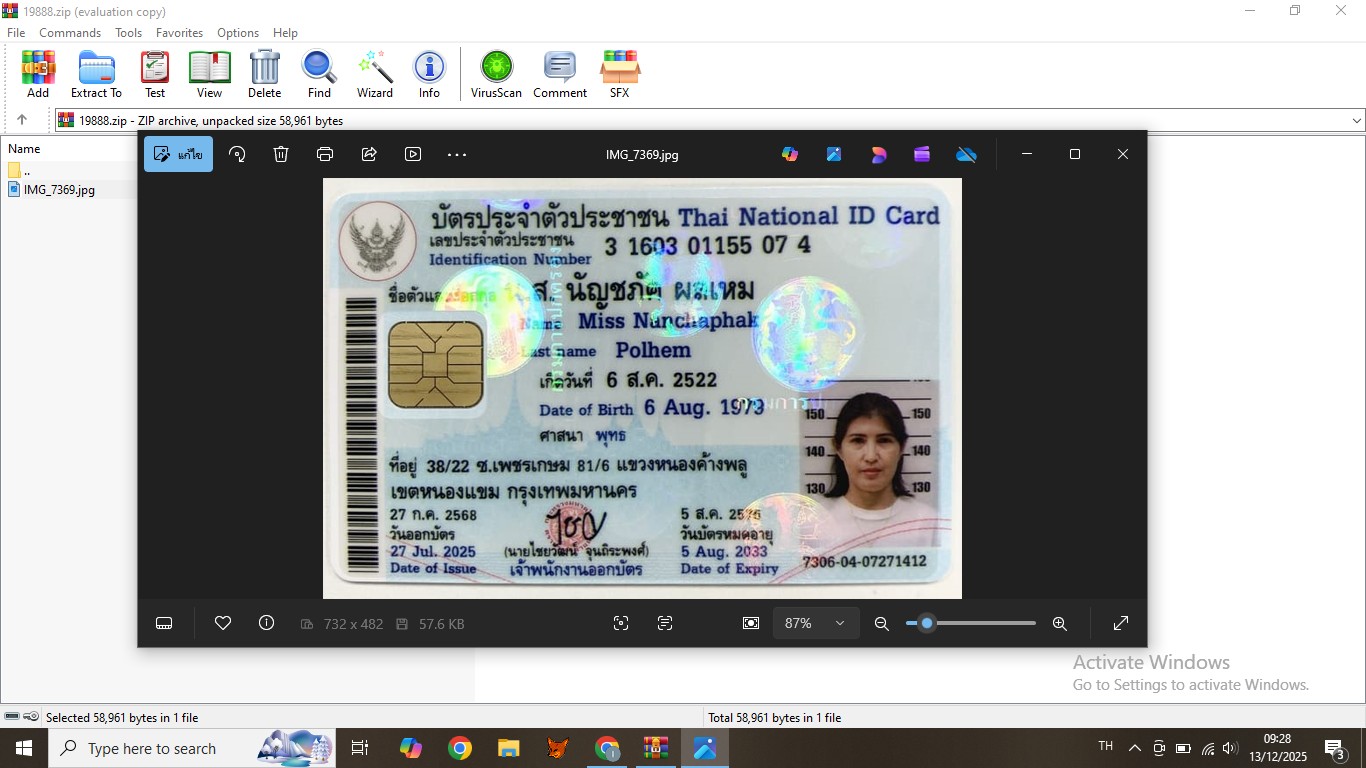The width and height of the screenshot is (1366, 768).
Task: Print the image from Photos toolbar
Action: (325, 154)
